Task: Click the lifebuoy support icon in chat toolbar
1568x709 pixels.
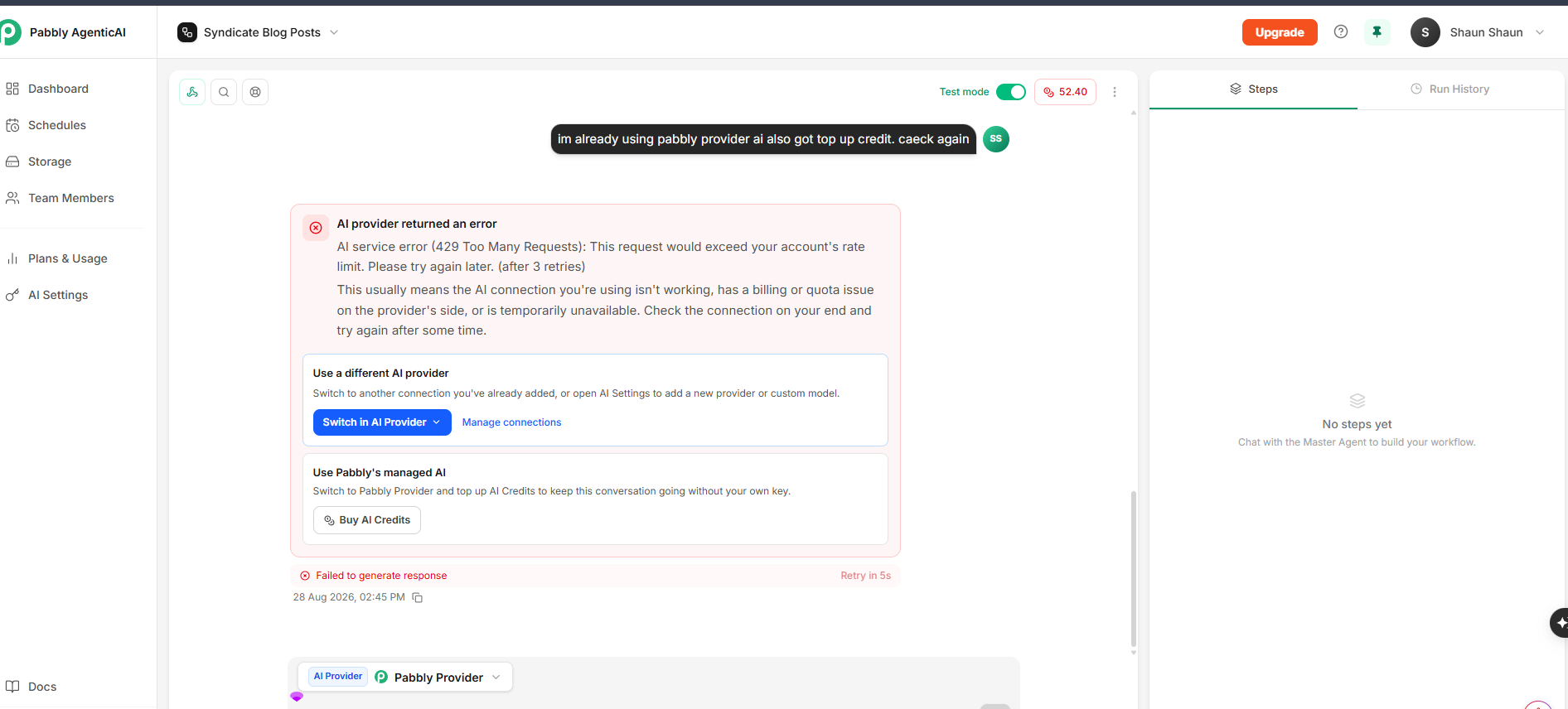Action: coord(255,92)
